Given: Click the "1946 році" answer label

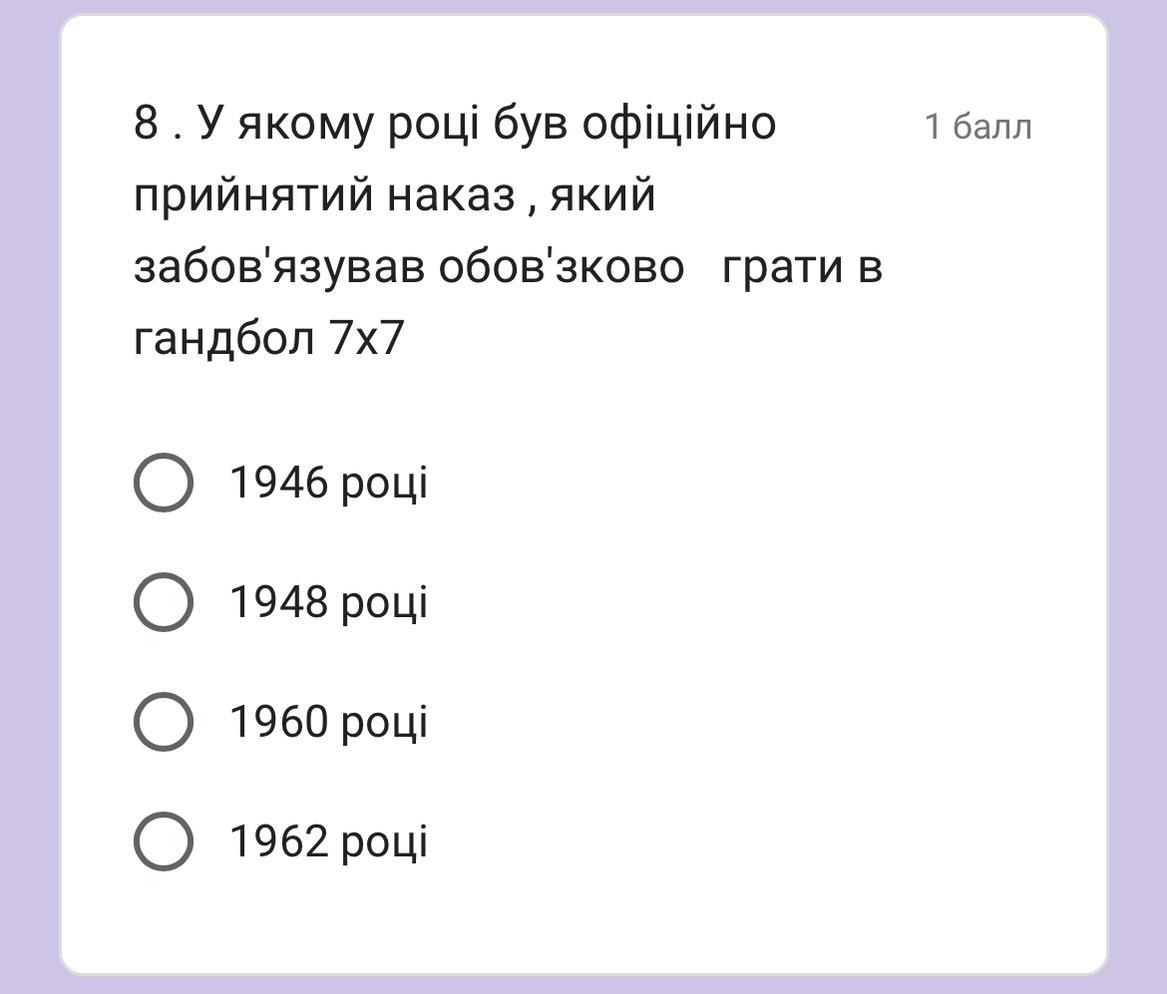Looking at the screenshot, I should click(329, 483).
